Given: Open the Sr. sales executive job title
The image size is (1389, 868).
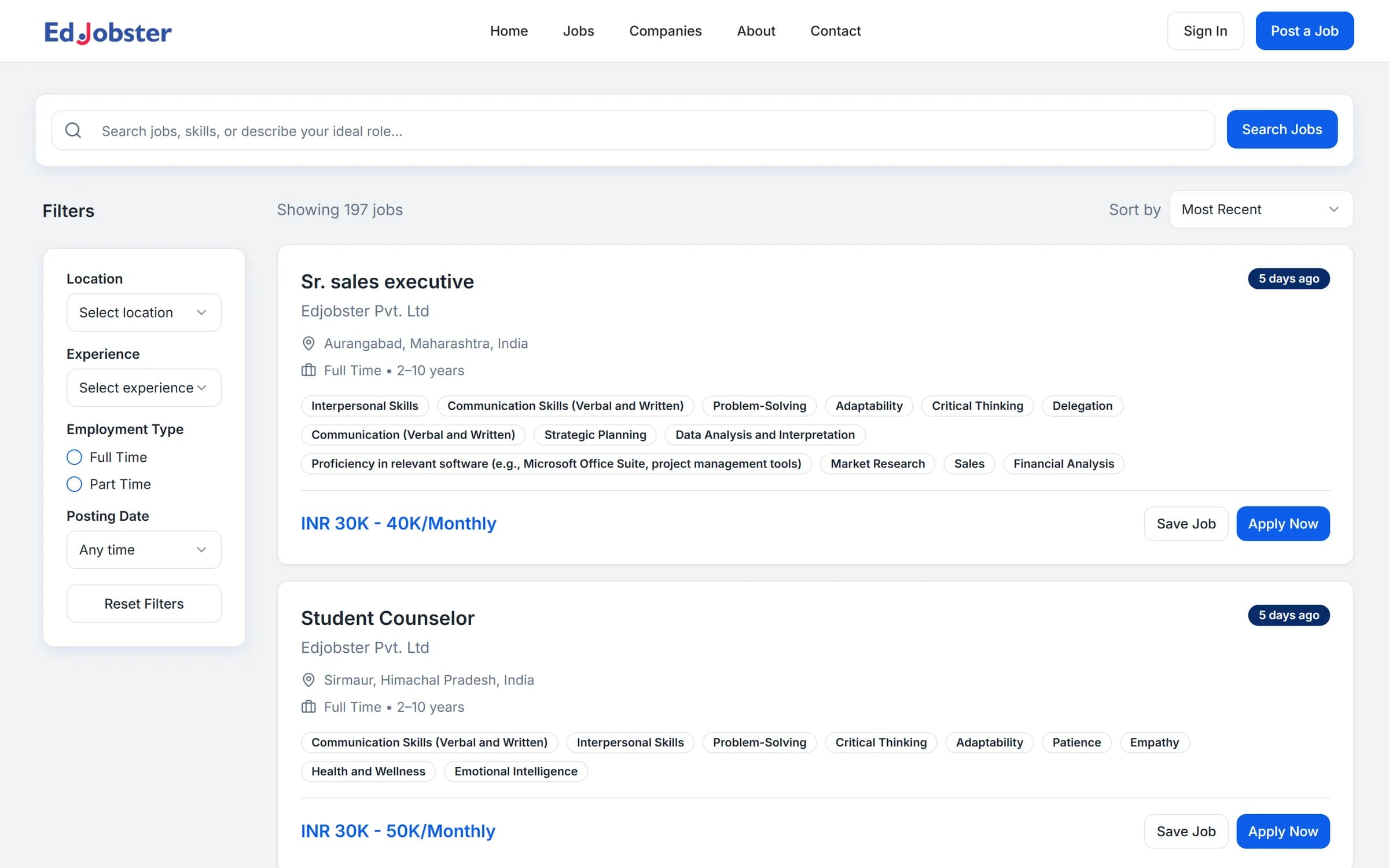Looking at the screenshot, I should coord(387,282).
